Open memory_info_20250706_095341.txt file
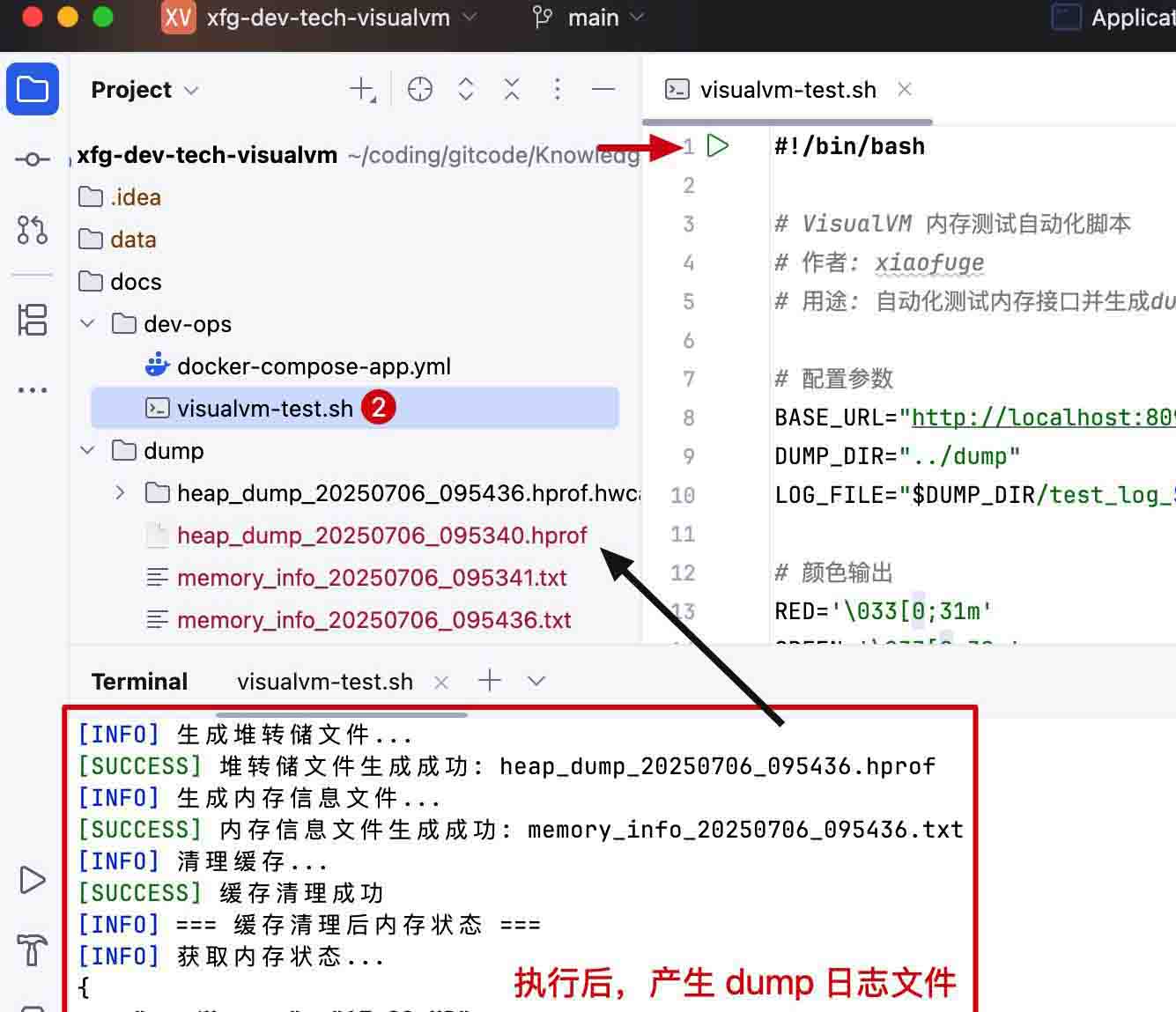 click(356, 578)
